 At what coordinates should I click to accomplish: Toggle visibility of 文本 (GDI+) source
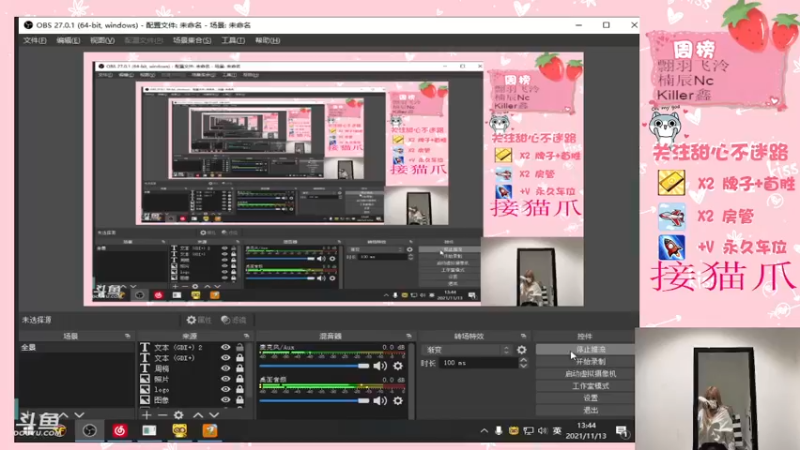click(225, 358)
